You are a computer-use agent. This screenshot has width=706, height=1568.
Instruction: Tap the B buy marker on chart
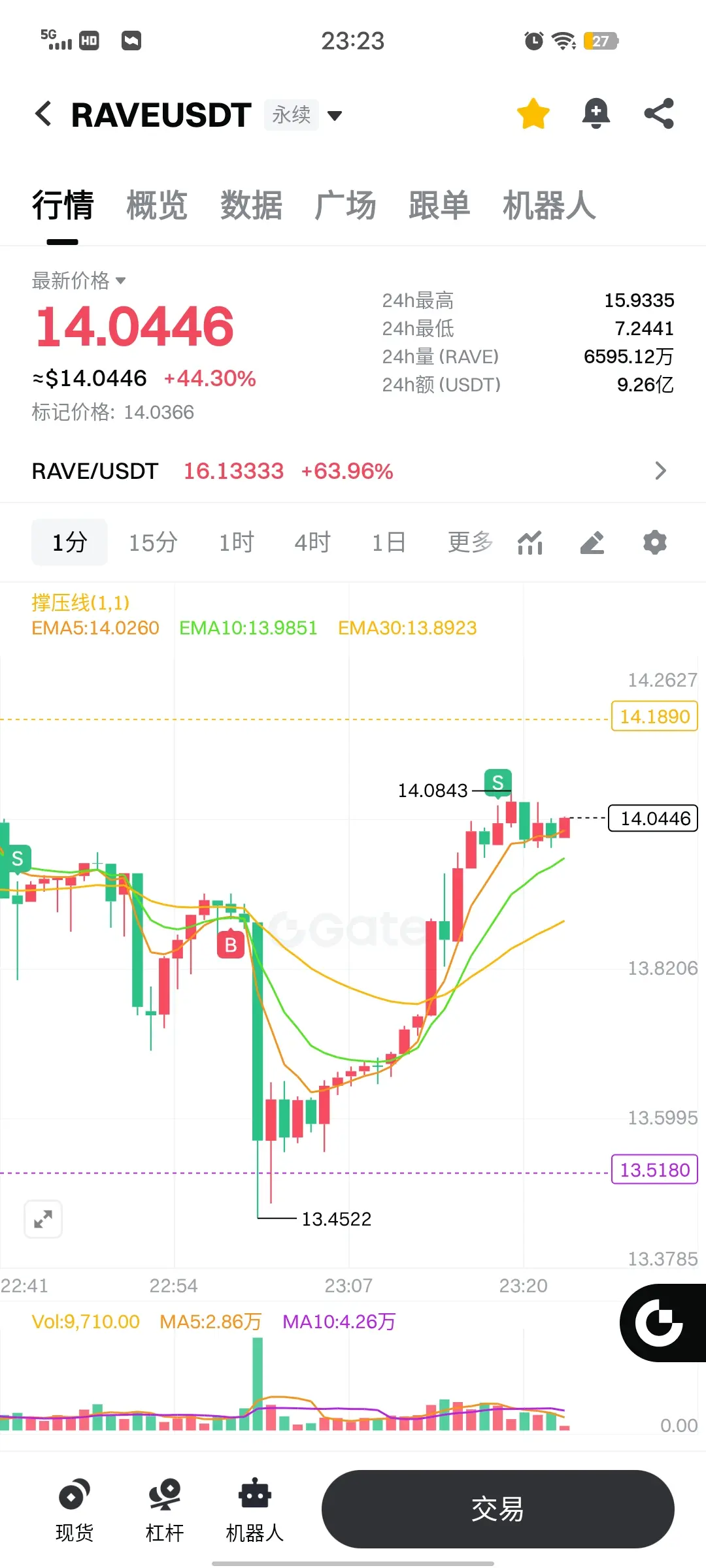(x=231, y=945)
